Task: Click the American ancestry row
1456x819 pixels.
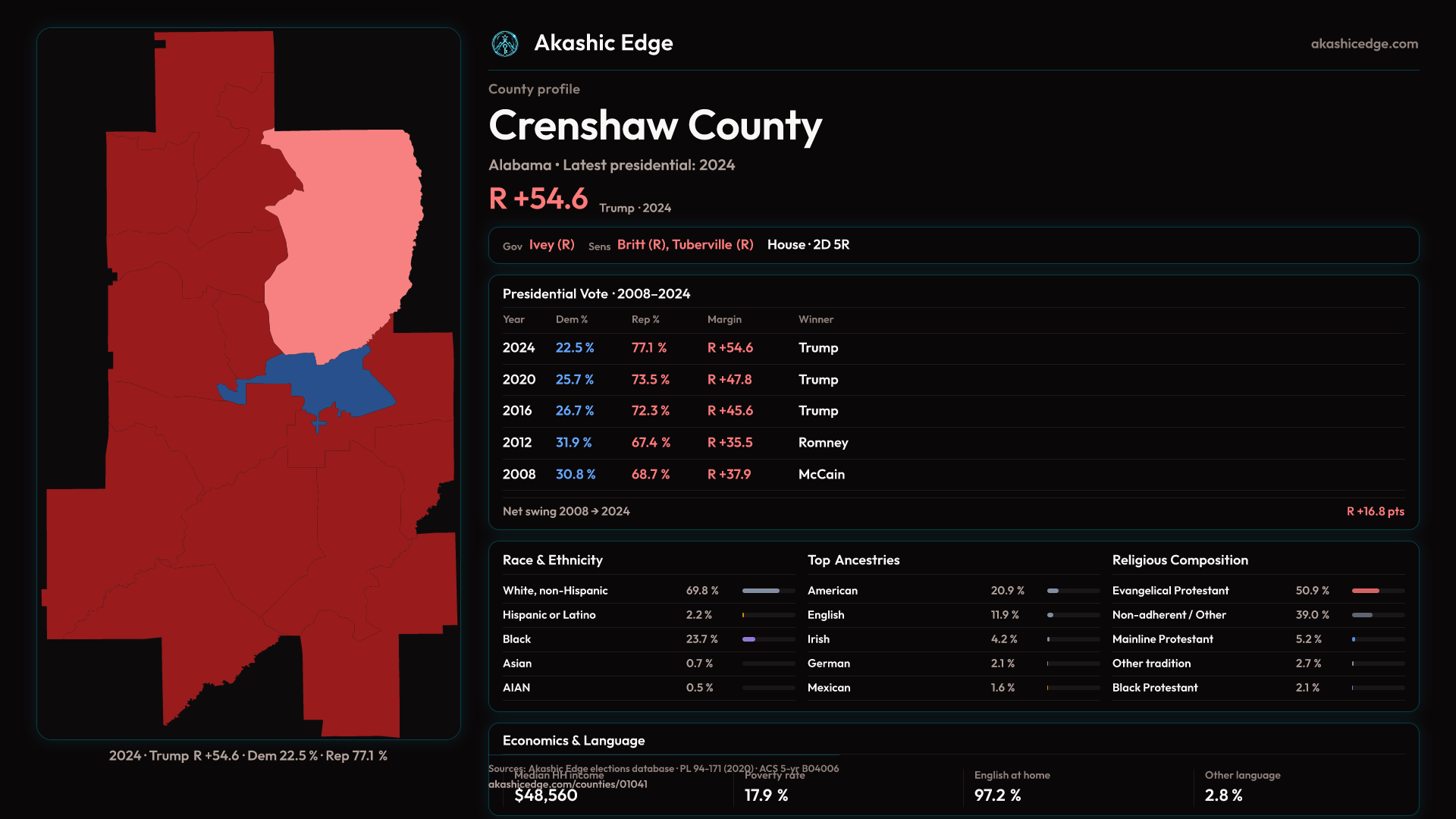Action: pos(832,591)
